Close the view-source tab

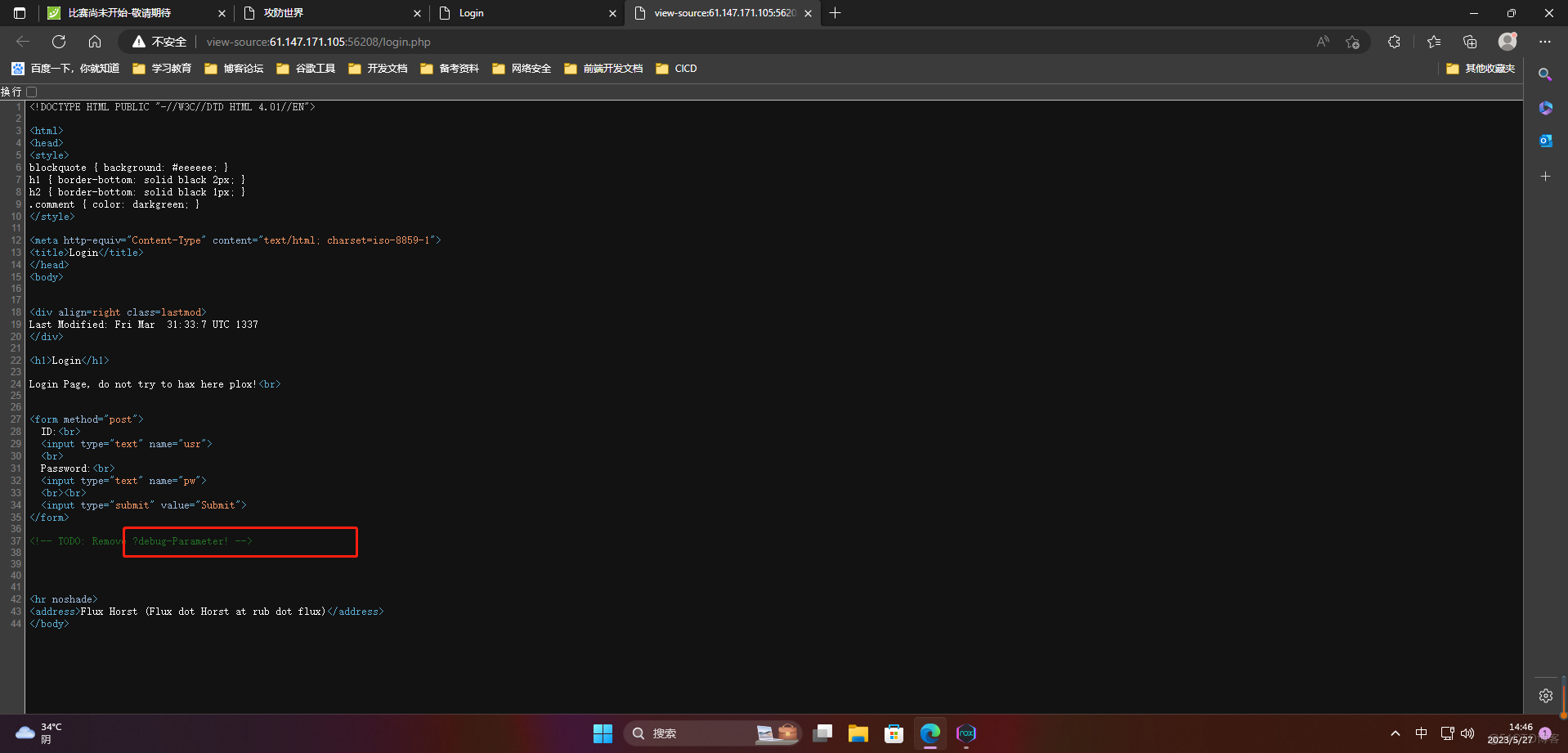coord(808,13)
